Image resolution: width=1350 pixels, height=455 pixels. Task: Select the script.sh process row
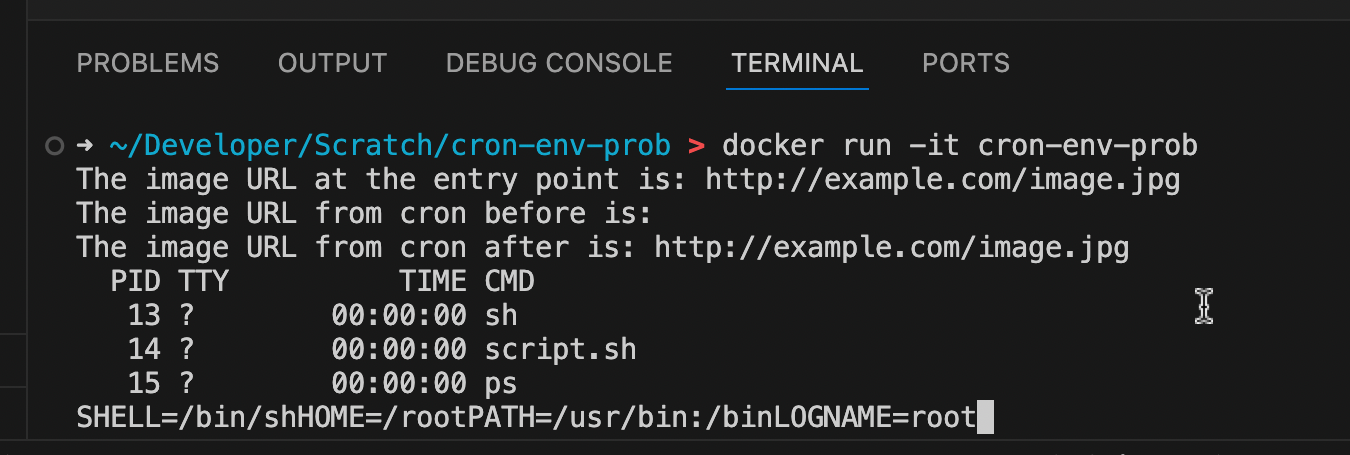click(x=382, y=350)
